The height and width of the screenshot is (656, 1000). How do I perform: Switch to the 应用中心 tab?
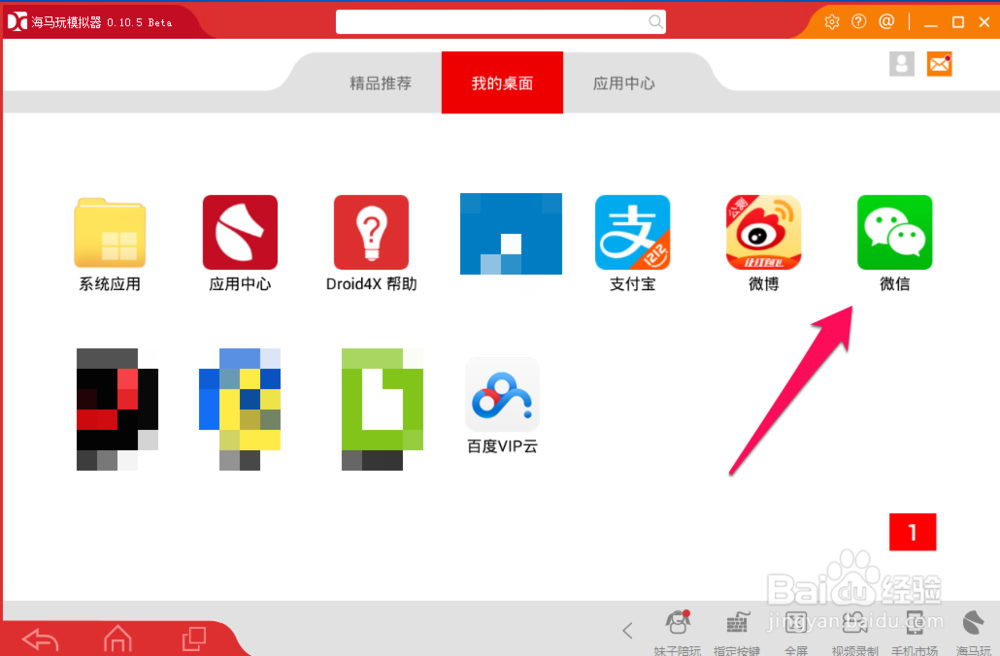[624, 83]
